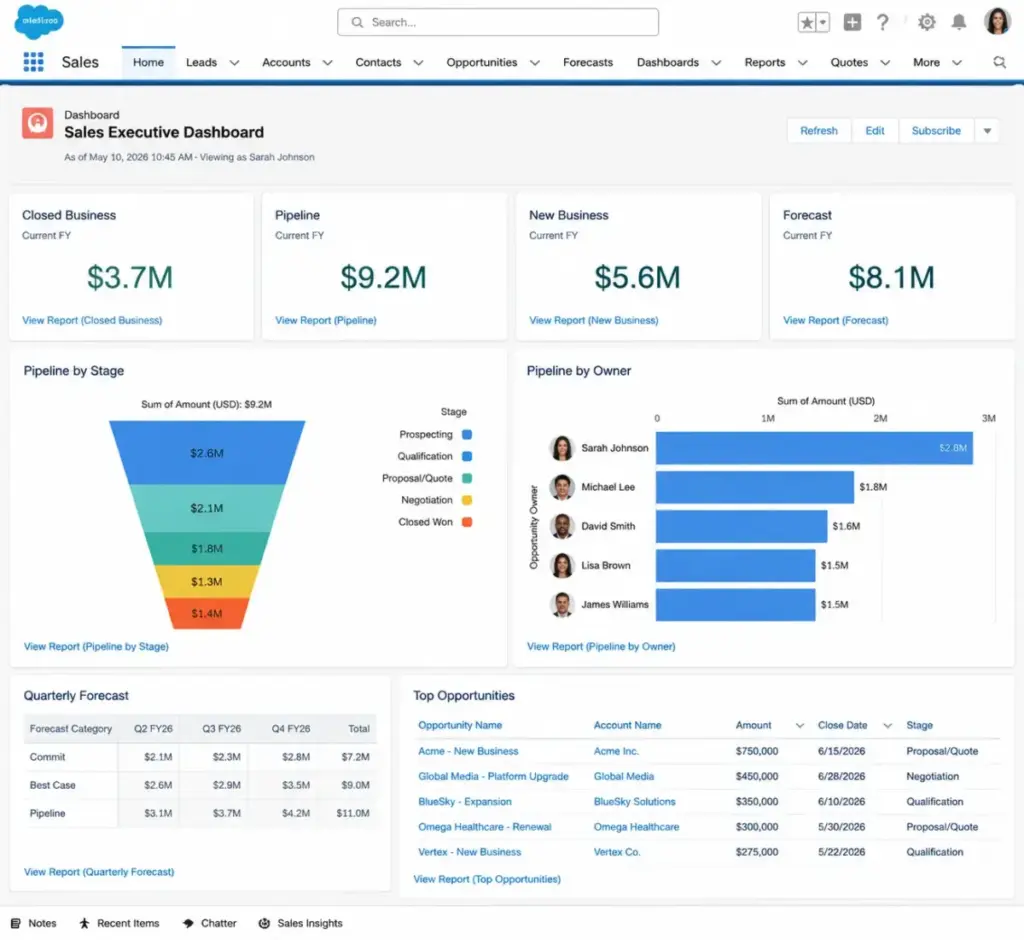This screenshot has width=1024, height=940.
Task: Open the Forecasts tab
Action: click(x=588, y=63)
